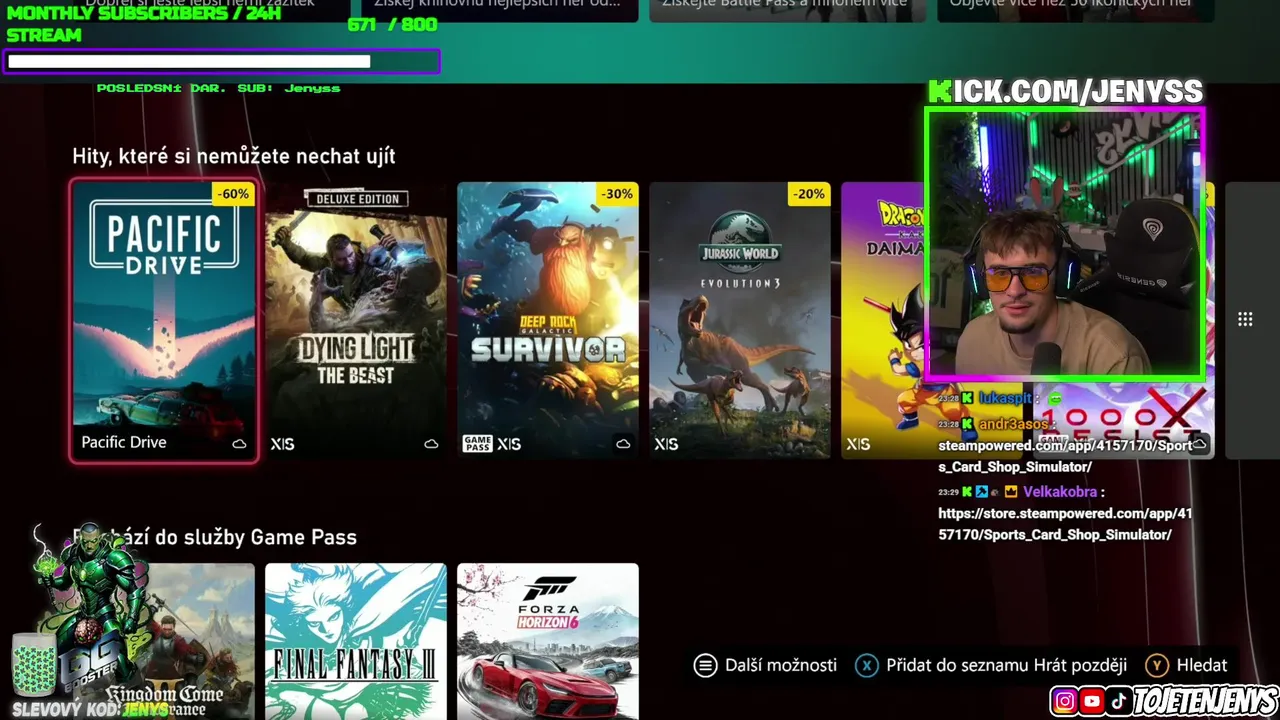Click the Y button icon for Hledat
The height and width of the screenshot is (720, 1280).
click(x=1157, y=665)
